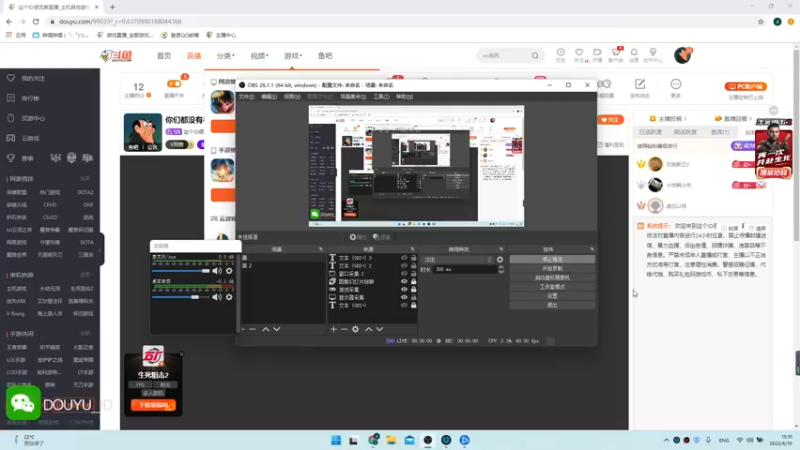Open the 游戏 dropdown in Douyu nav
This screenshot has height=450, width=800.
[x=293, y=56]
